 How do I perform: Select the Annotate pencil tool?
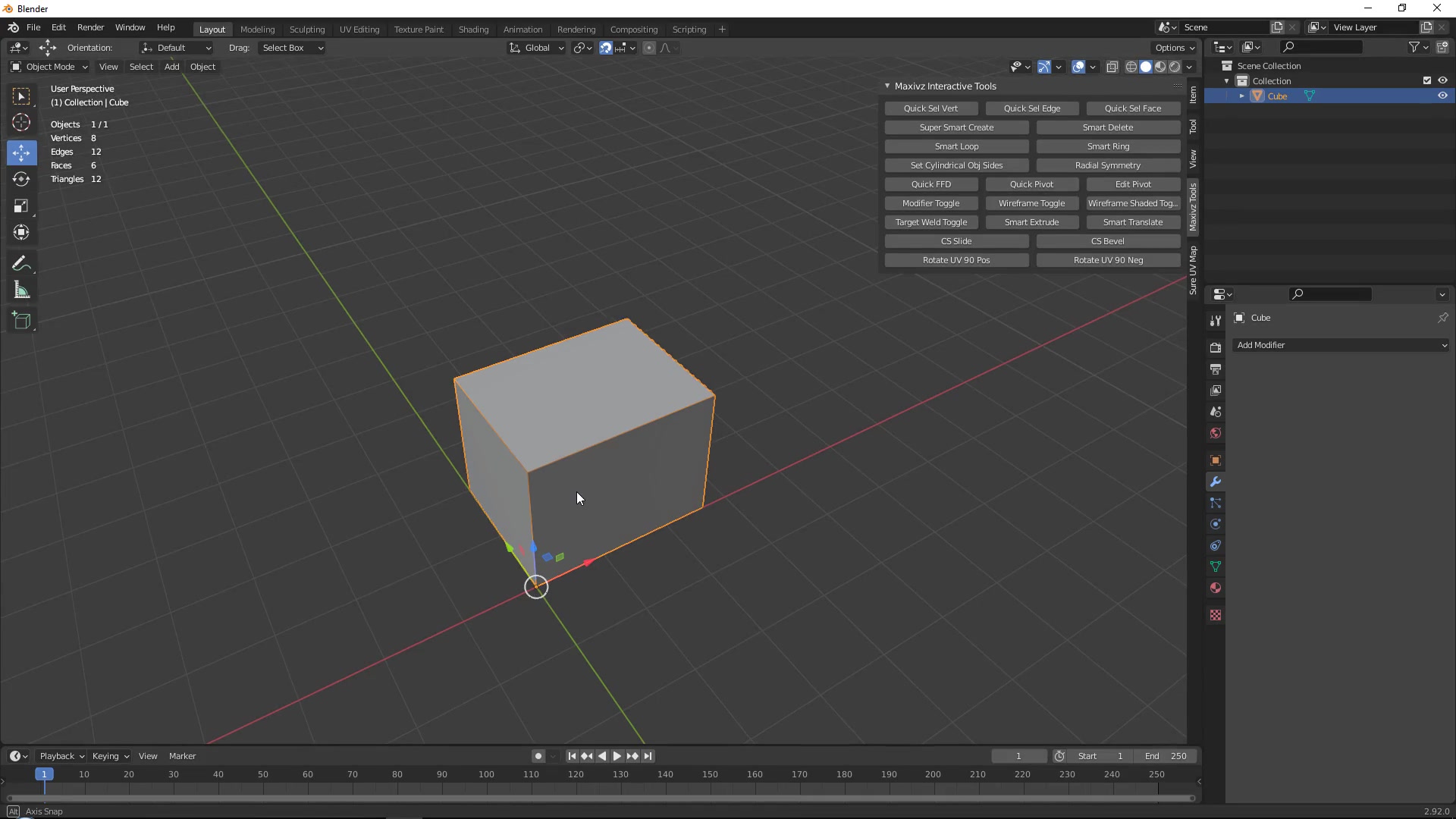[x=21, y=264]
